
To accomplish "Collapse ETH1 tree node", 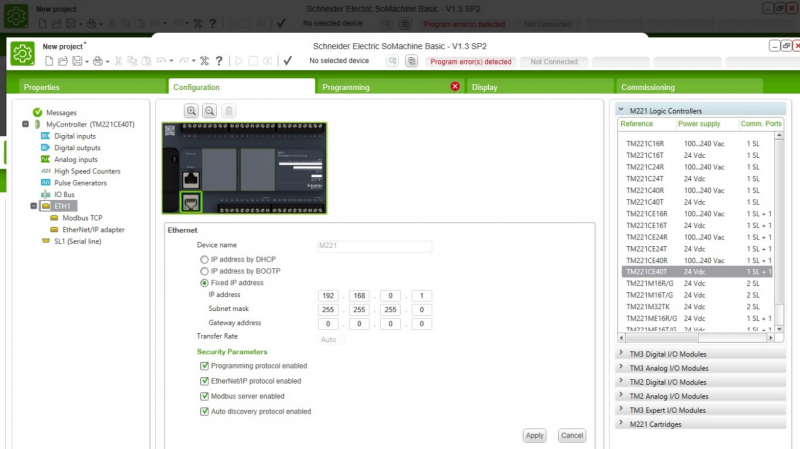I will (34, 206).
